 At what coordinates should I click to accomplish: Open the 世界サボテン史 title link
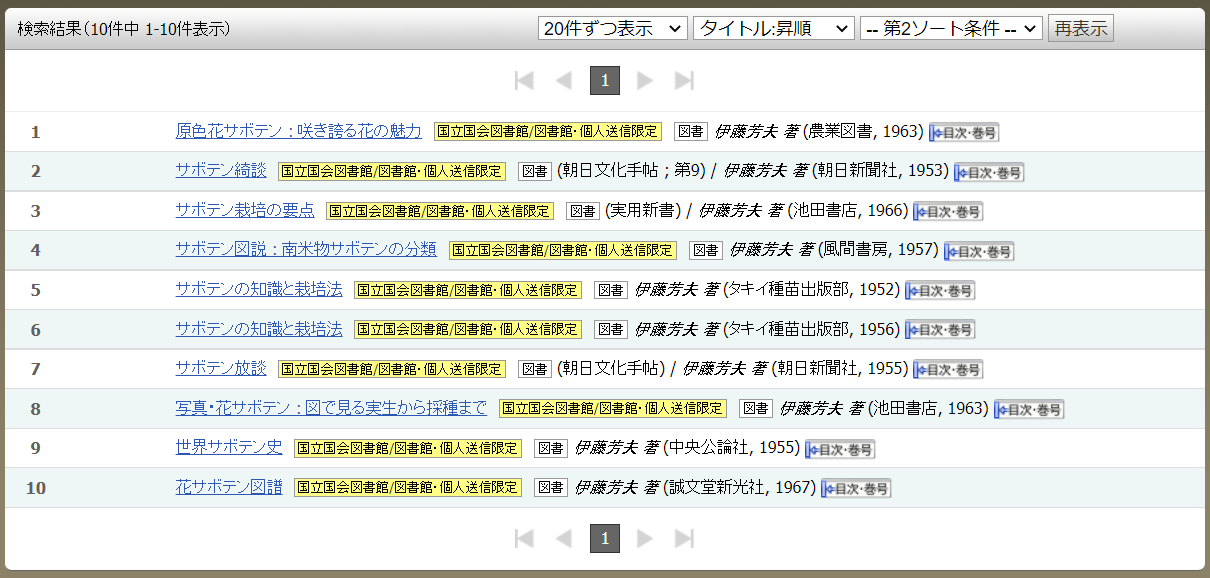coord(229,448)
